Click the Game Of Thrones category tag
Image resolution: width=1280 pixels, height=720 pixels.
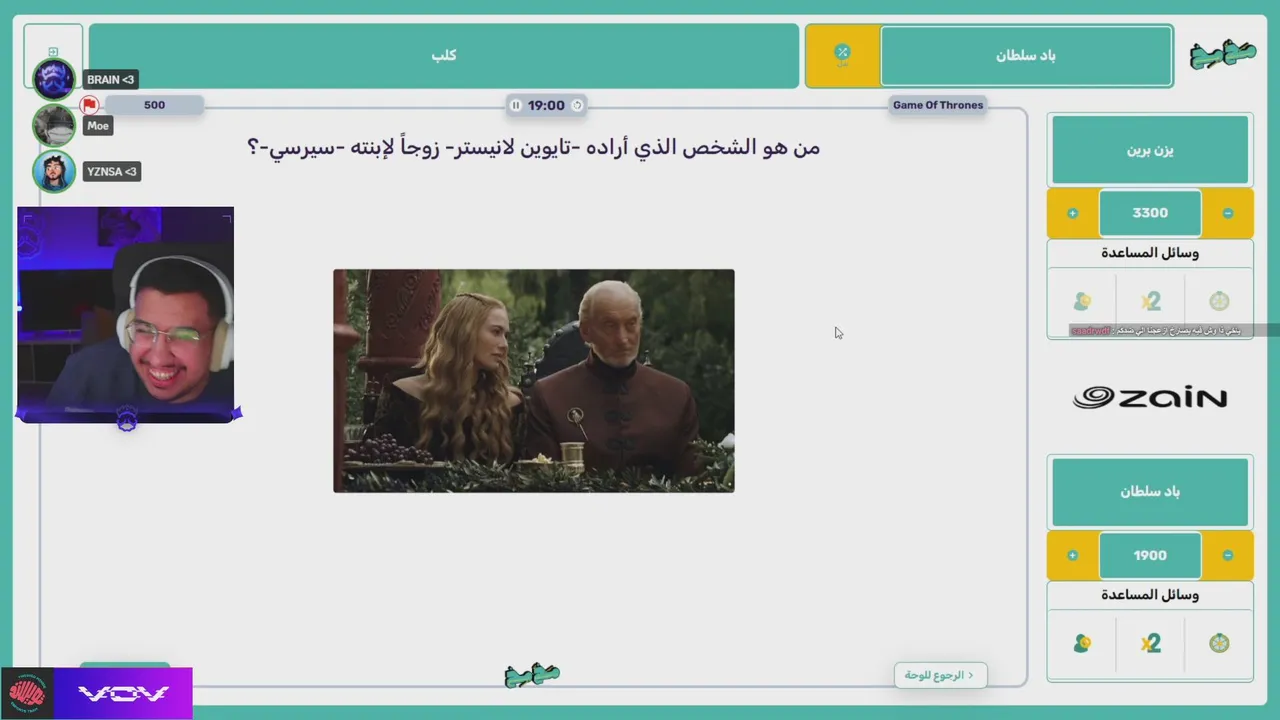point(938,105)
